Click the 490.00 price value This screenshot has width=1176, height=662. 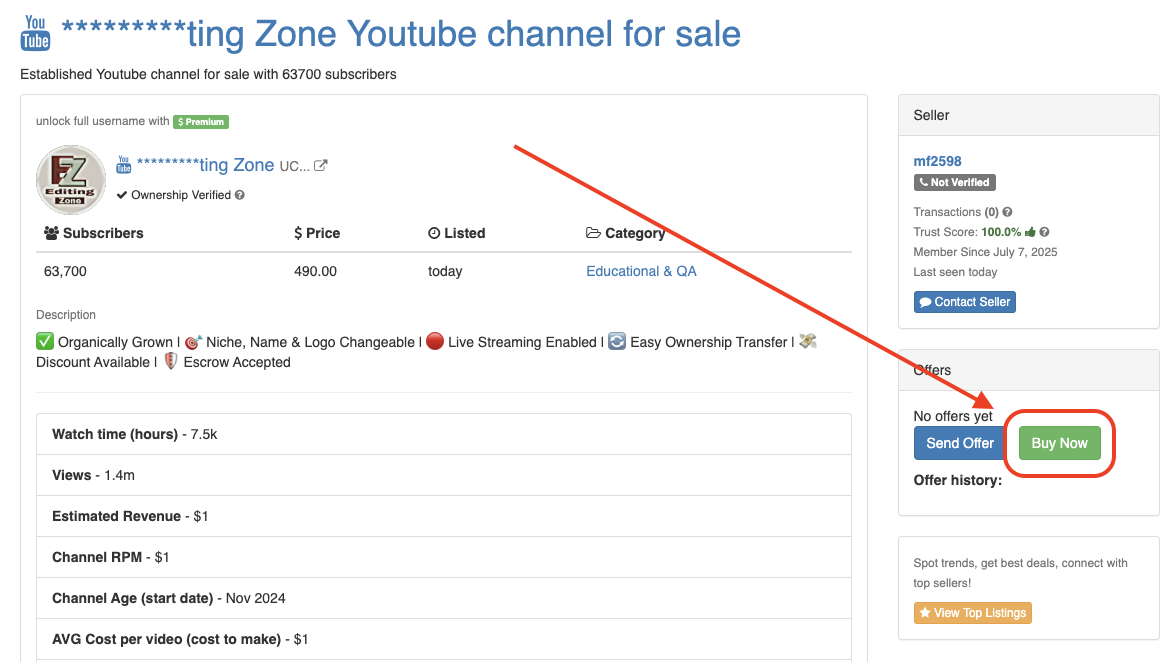coord(315,271)
